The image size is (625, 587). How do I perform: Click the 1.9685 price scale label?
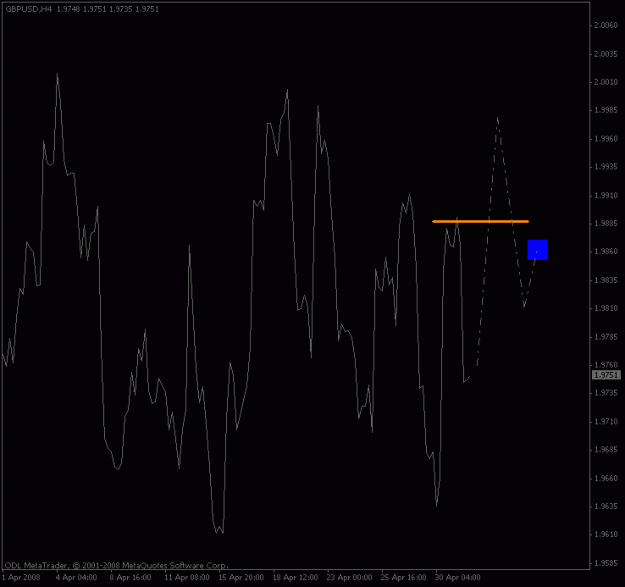point(606,450)
